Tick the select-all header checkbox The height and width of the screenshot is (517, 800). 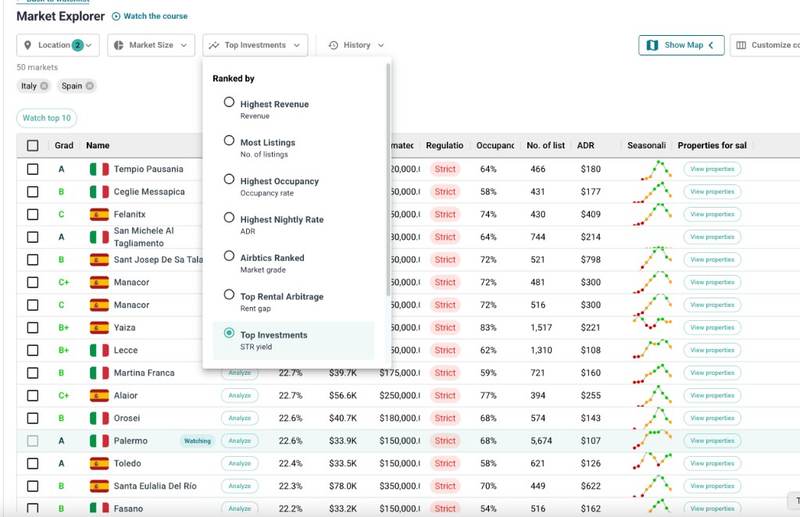[33, 145]
